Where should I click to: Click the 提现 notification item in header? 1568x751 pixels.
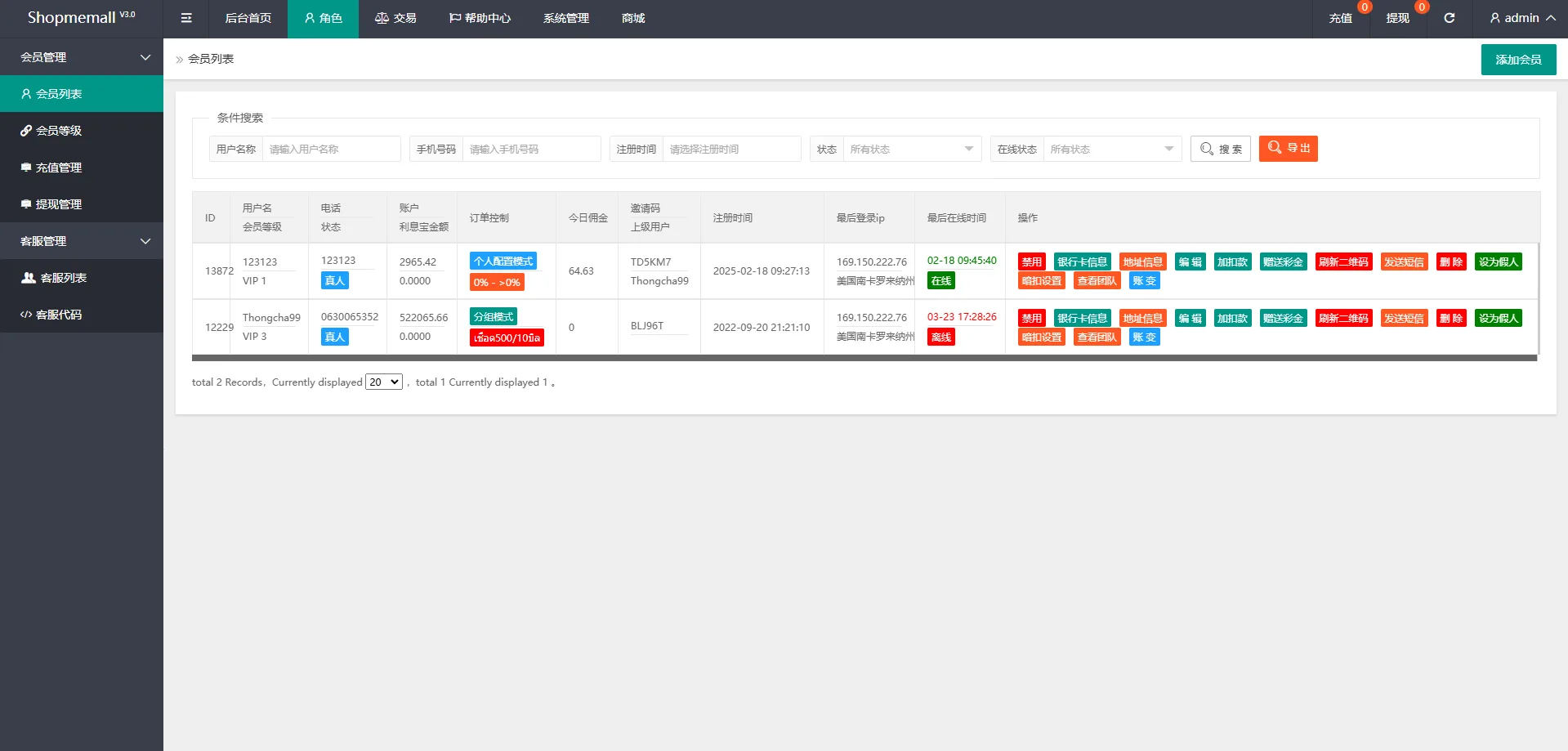coord(1398,18)
